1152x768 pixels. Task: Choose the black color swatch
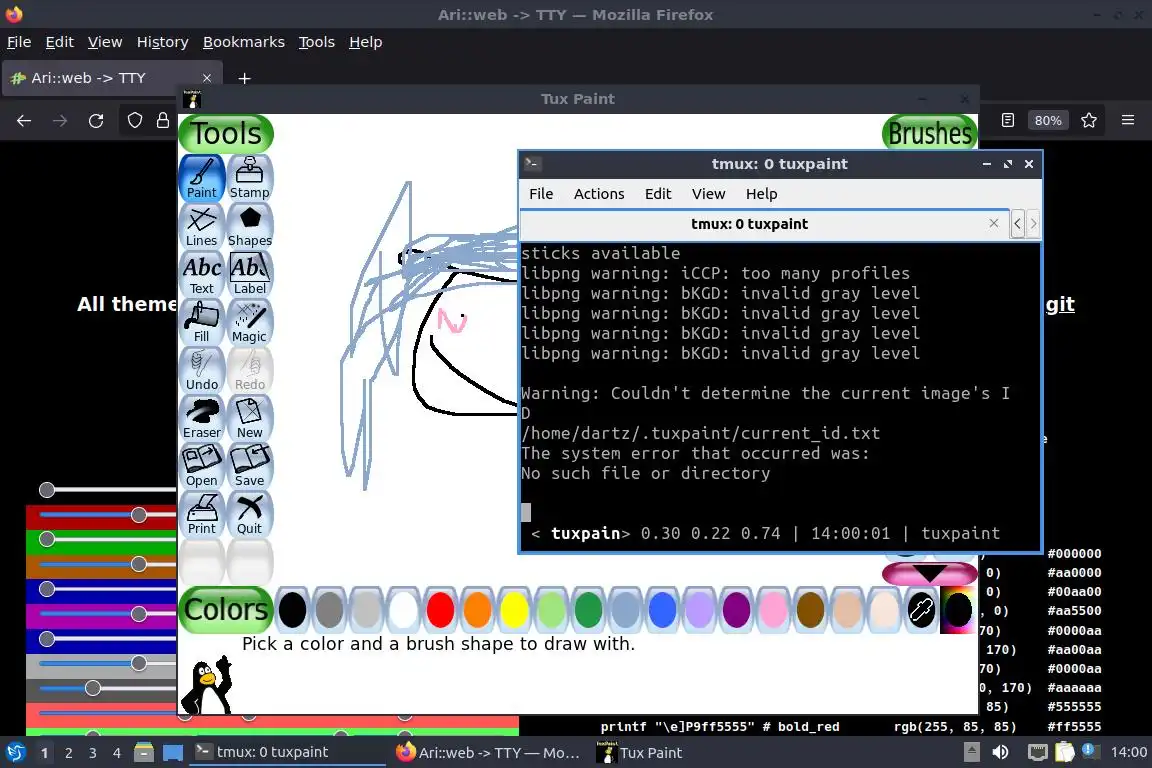point(292,610)
